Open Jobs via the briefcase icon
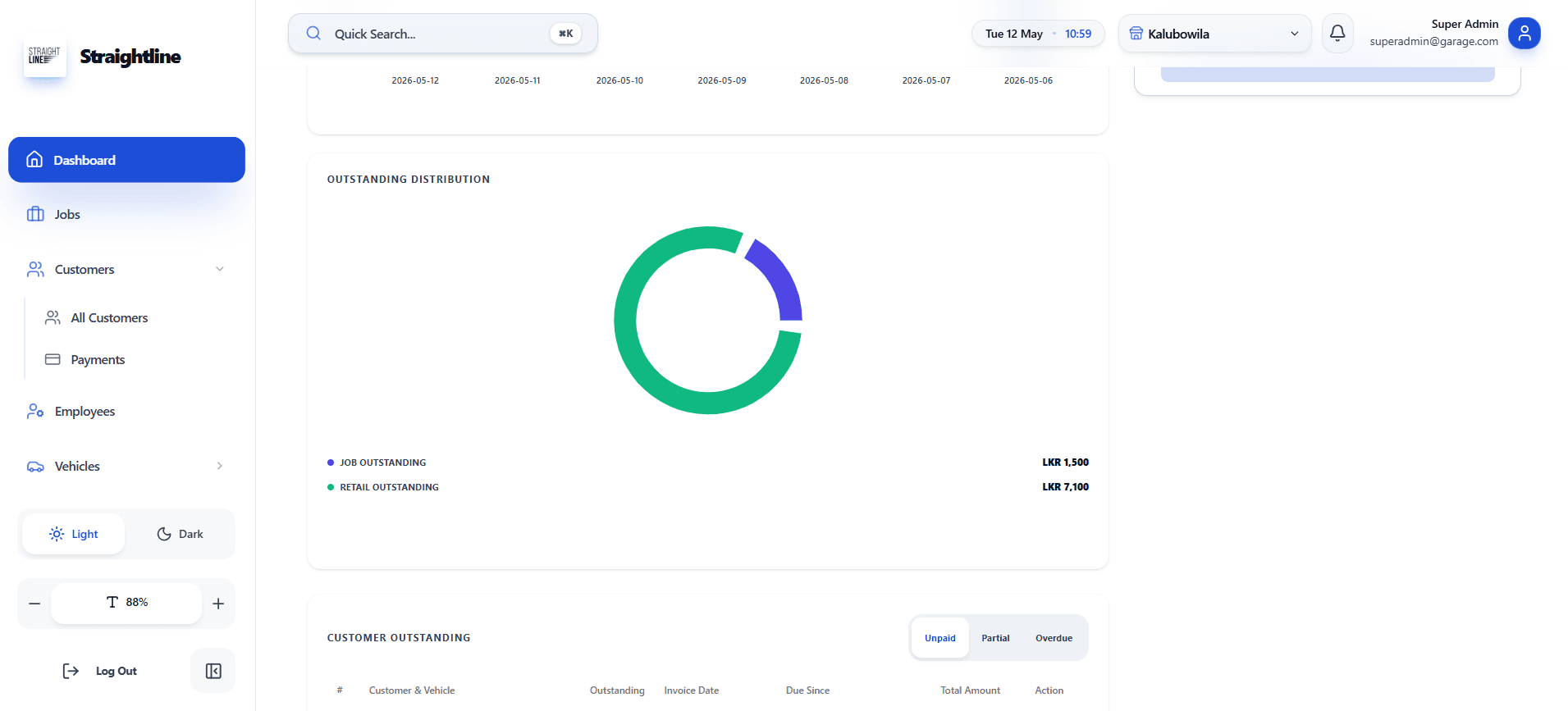The width and height of the screenshot is (1568, 711). pos(35,214)
